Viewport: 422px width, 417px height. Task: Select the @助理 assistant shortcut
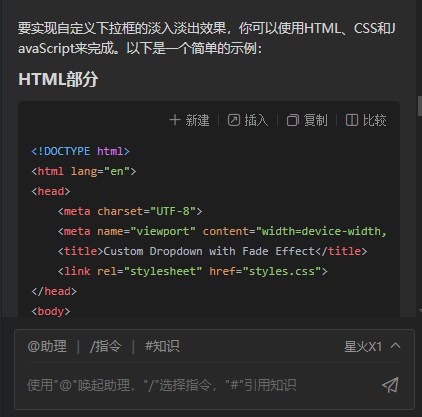coord(47,346)
